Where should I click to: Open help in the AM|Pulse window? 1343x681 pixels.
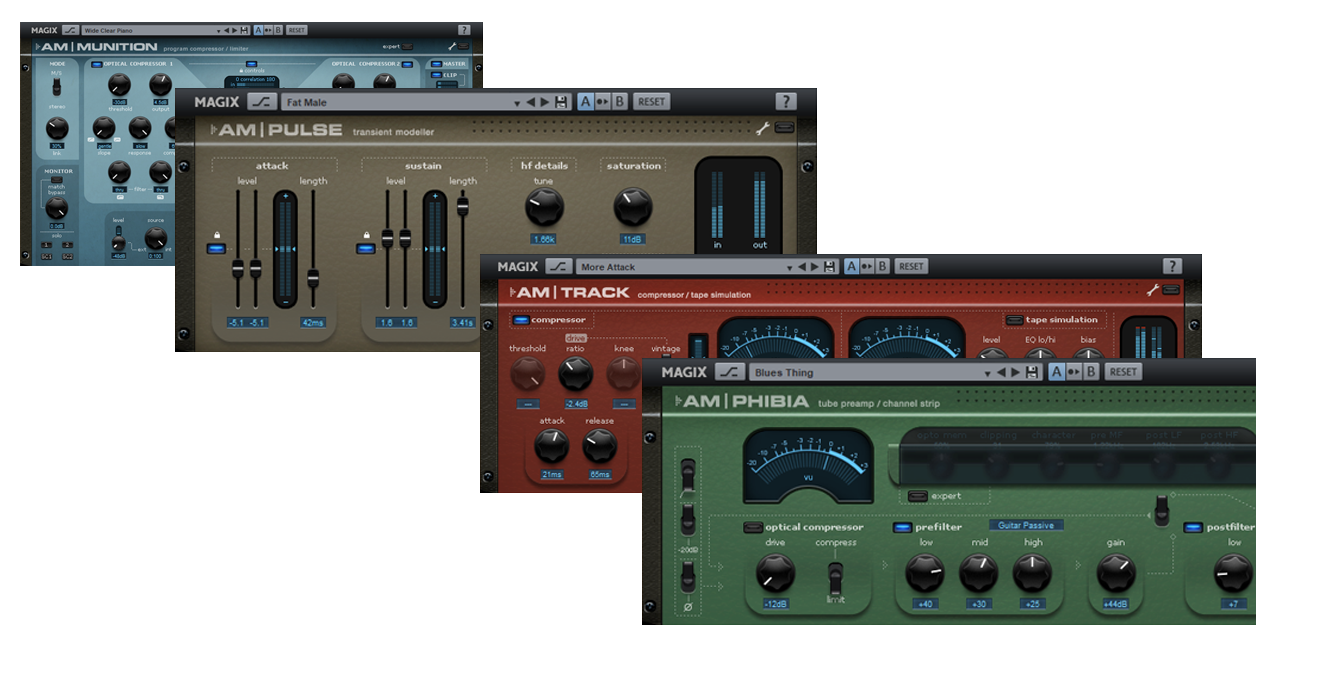click(x=786, y=102)
